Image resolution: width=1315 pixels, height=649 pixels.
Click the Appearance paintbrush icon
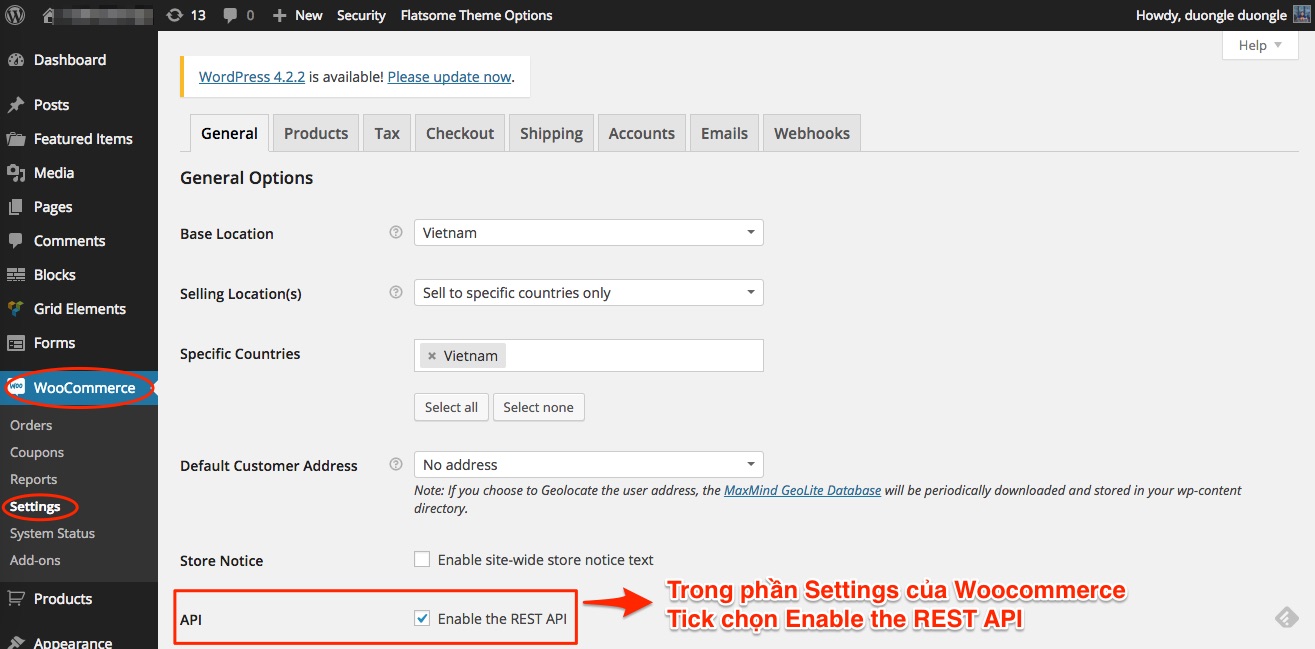(x=16, y=643)
